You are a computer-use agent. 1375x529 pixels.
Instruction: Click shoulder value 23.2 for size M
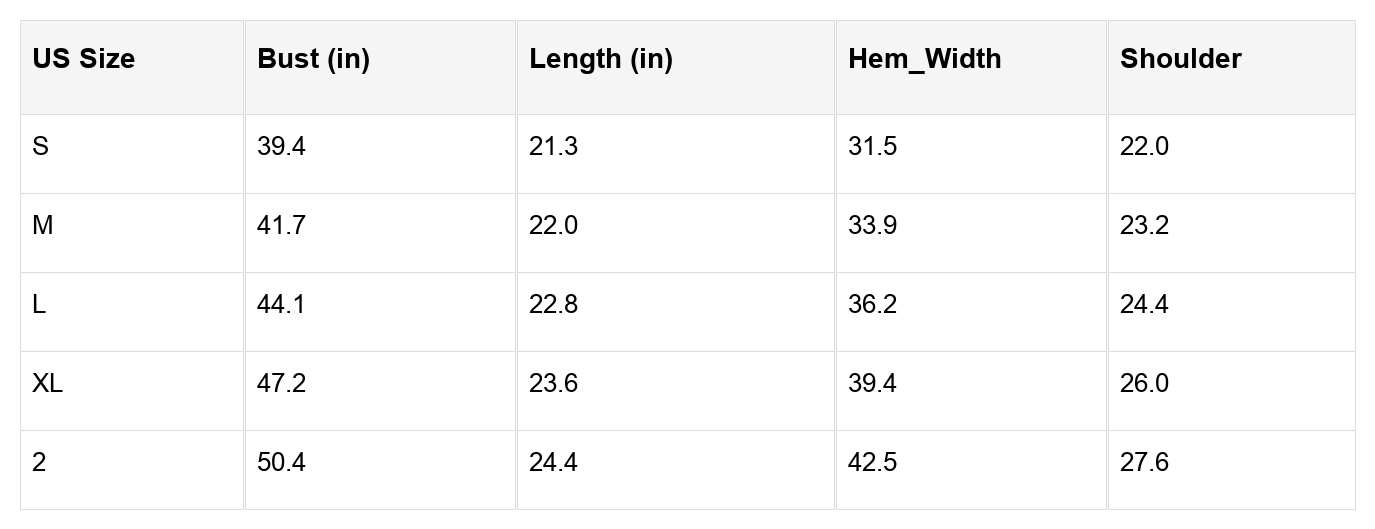(1144, 226)
